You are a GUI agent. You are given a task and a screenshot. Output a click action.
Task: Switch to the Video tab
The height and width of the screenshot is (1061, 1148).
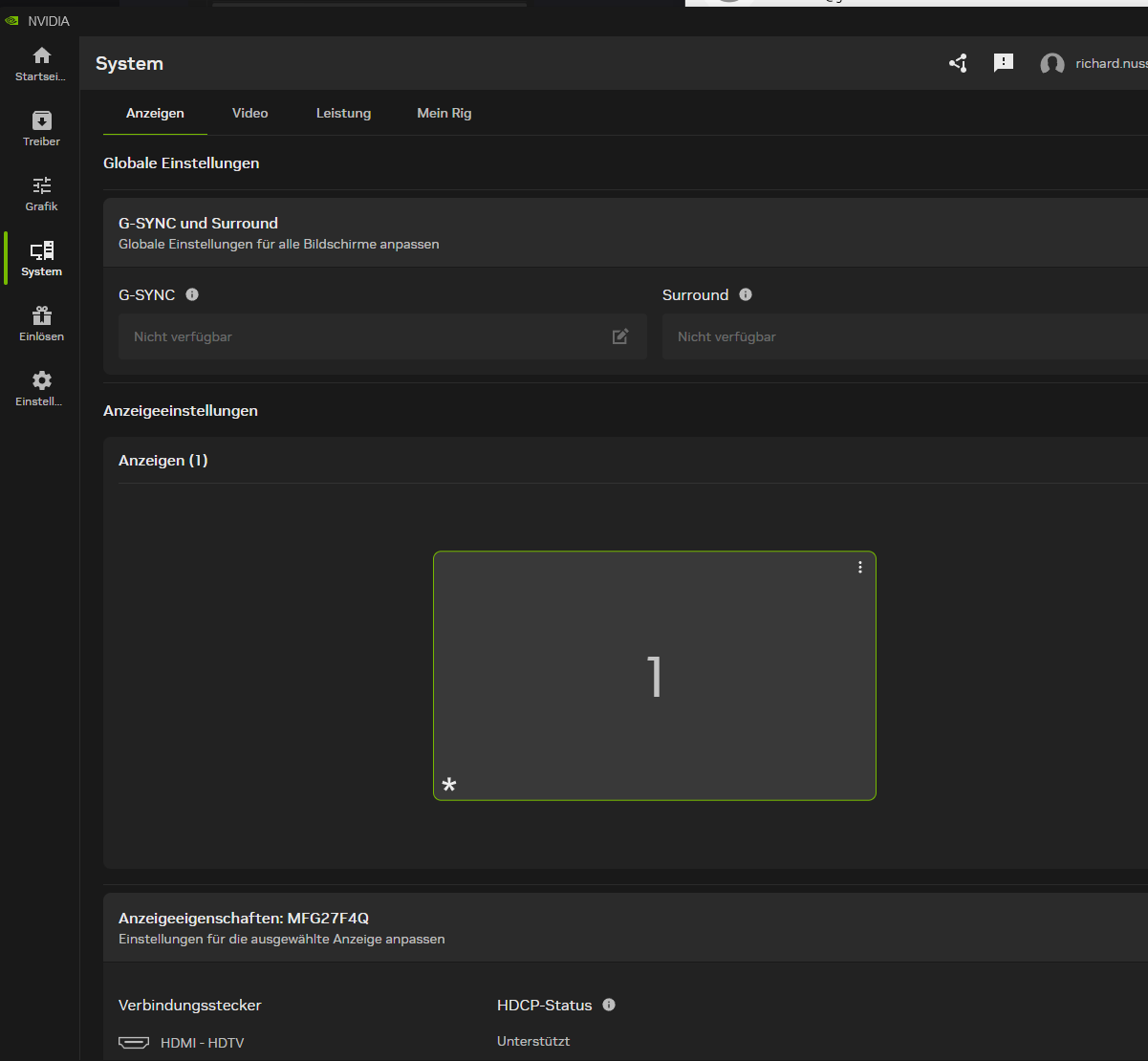coord(249,113)
